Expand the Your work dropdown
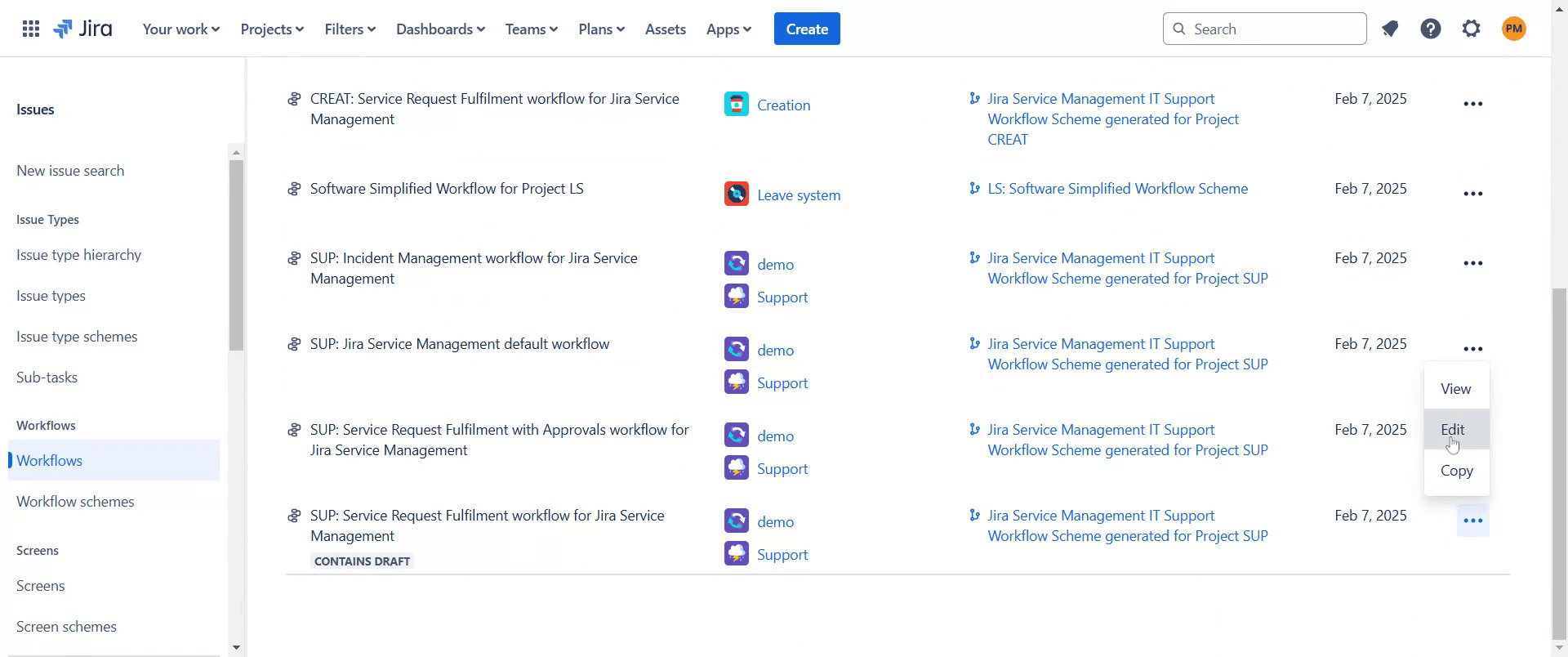This screenshot has height=657, width=1568. 181,29
